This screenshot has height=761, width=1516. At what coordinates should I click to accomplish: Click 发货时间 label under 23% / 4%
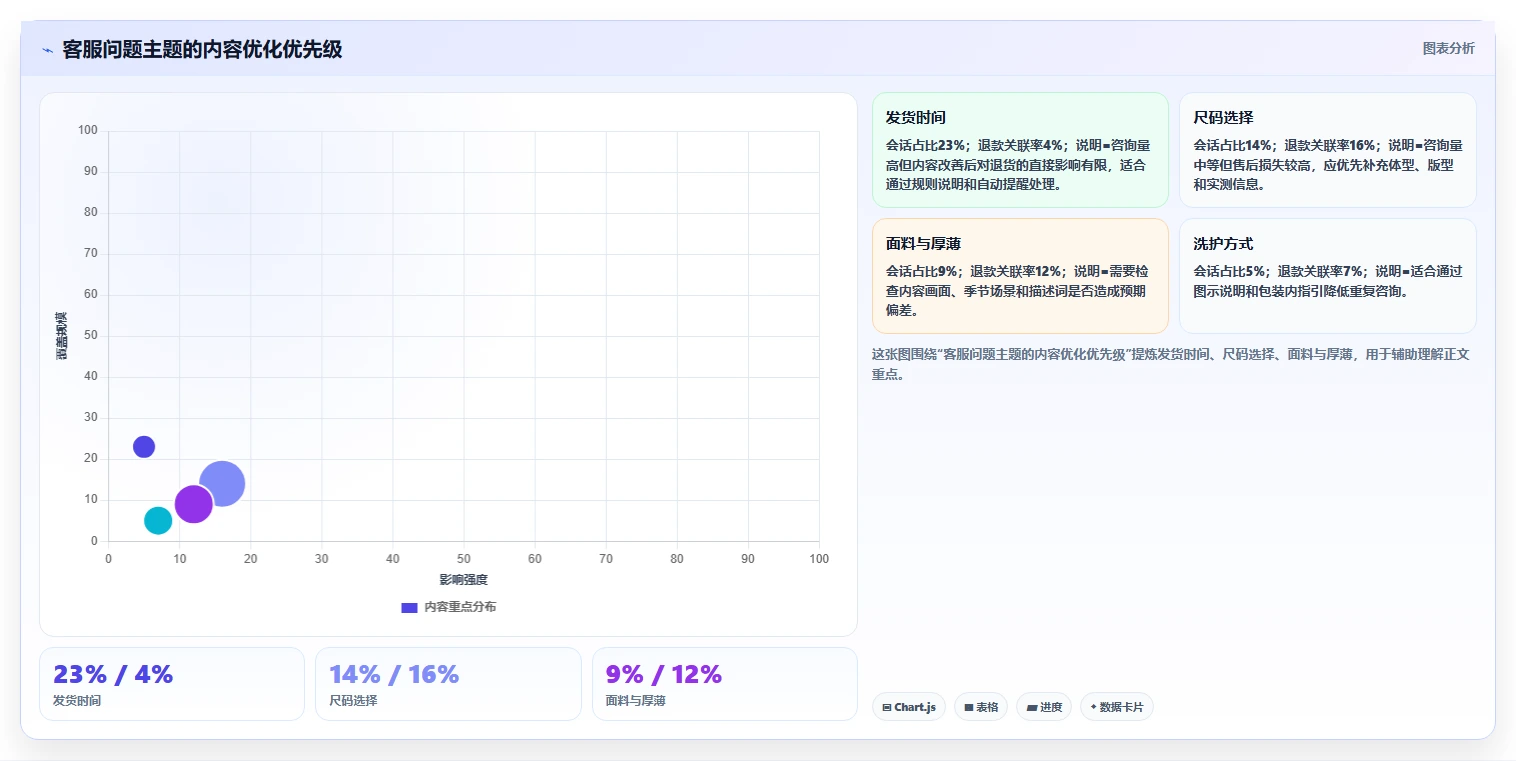[77, 701]
